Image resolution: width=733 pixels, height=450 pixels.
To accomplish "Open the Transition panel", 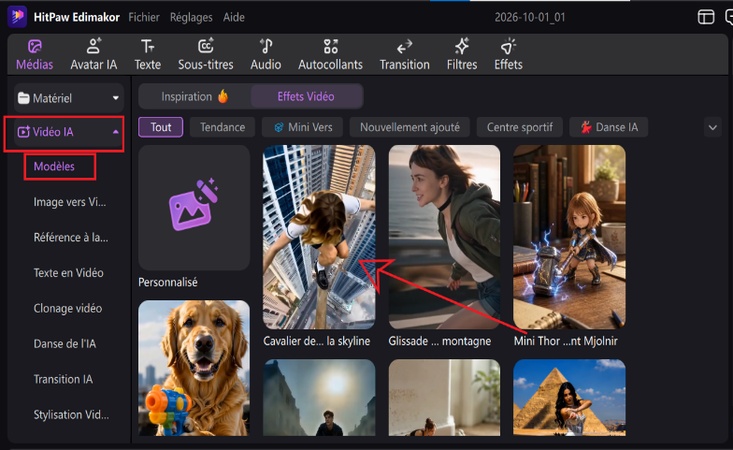I will 404,55.
